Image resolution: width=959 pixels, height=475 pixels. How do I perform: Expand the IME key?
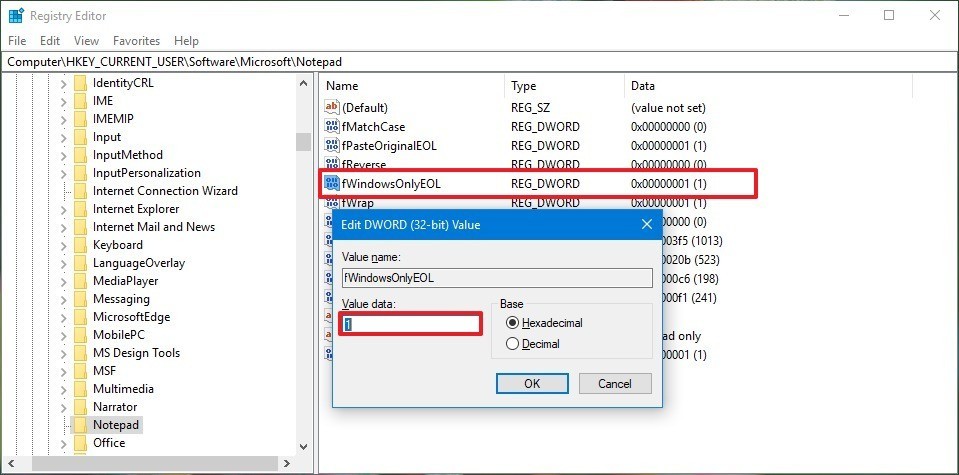pos(63,101)
